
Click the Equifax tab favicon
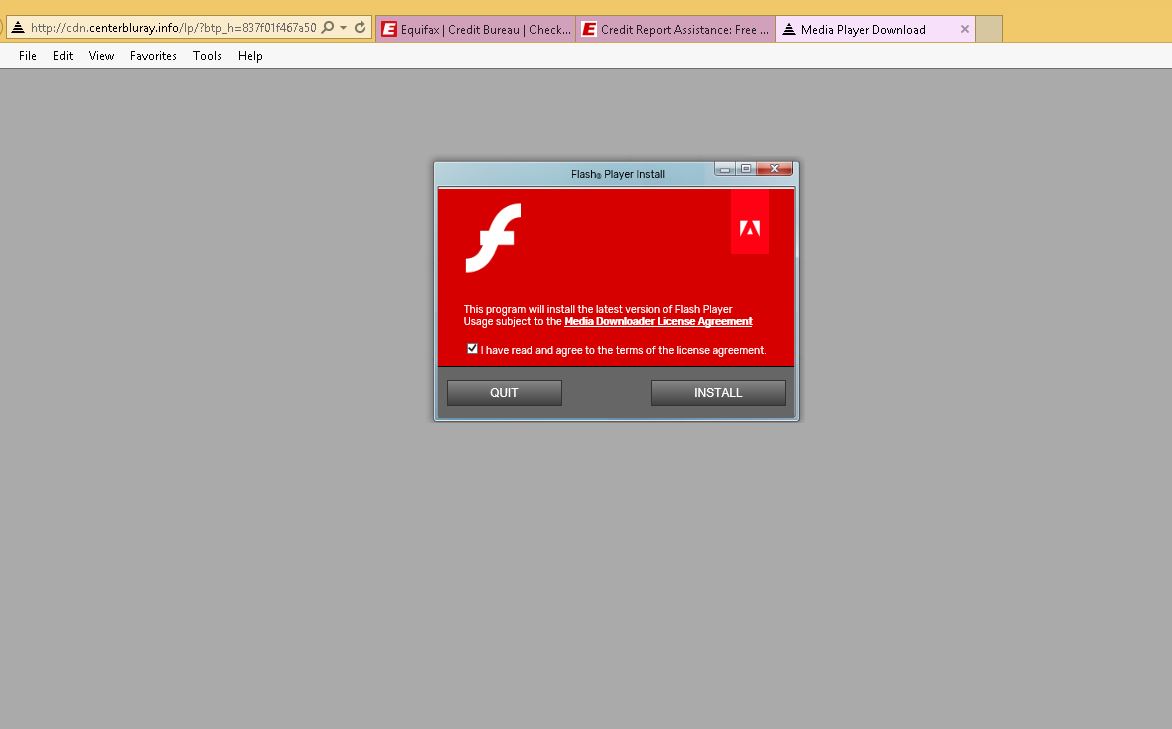pos(389,29)
